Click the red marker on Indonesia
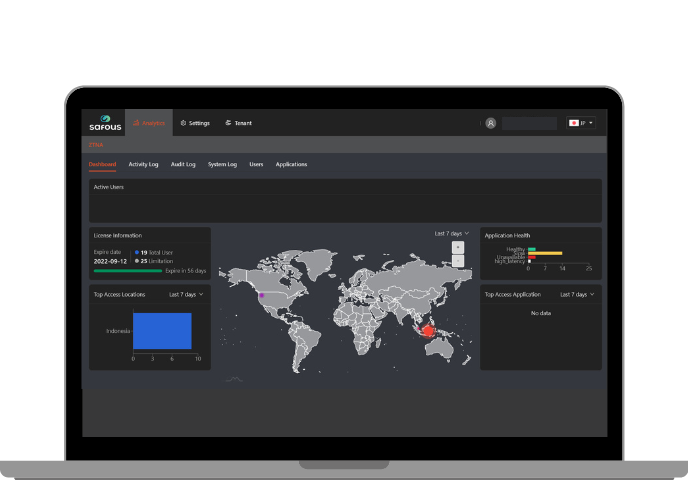The height and width of the screenshot is (480, 688). [x=428, y=330]
